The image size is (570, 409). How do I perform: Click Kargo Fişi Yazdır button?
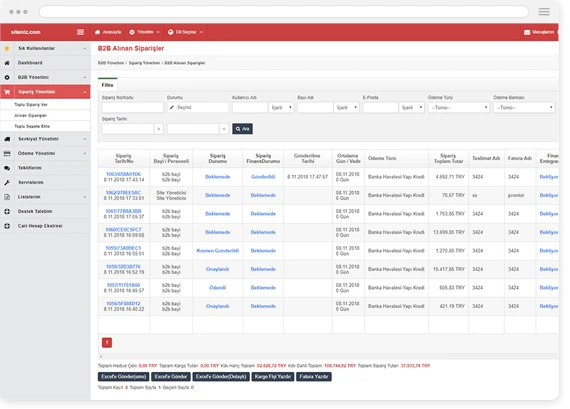[273, 377]
